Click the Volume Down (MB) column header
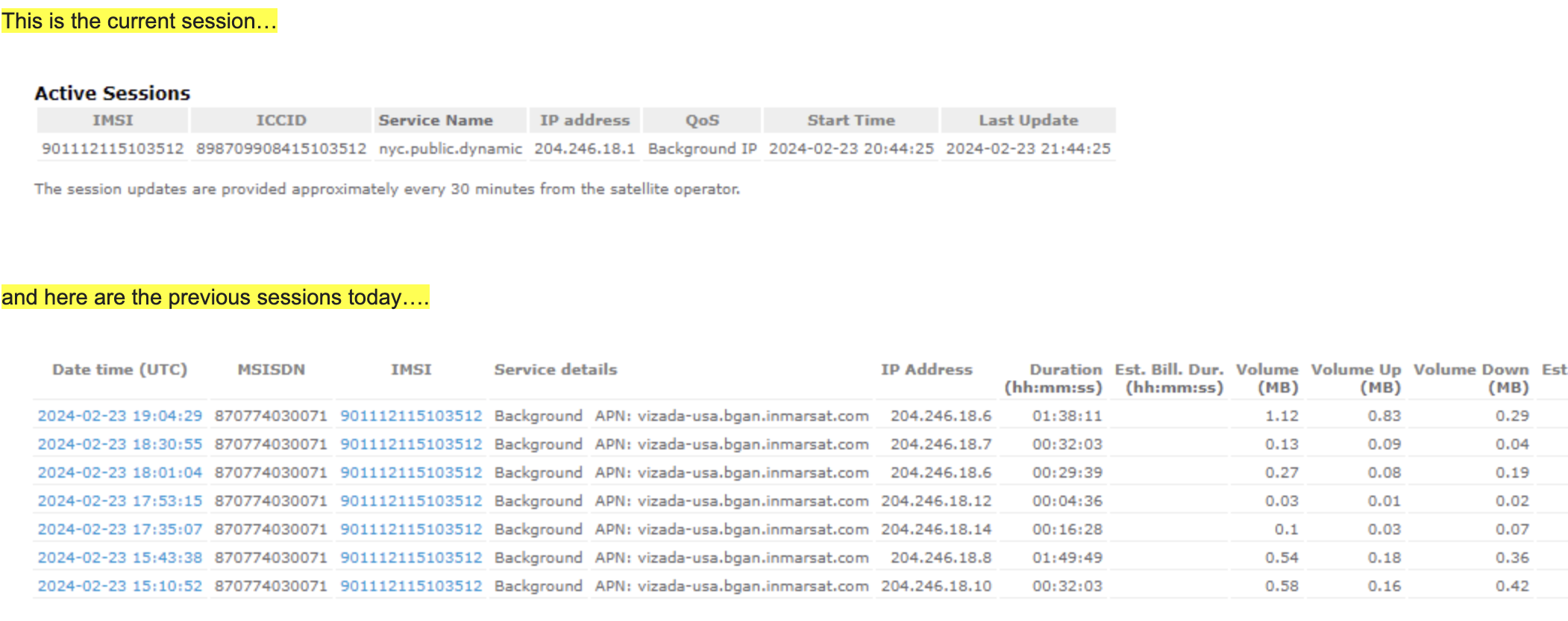 1470,378
